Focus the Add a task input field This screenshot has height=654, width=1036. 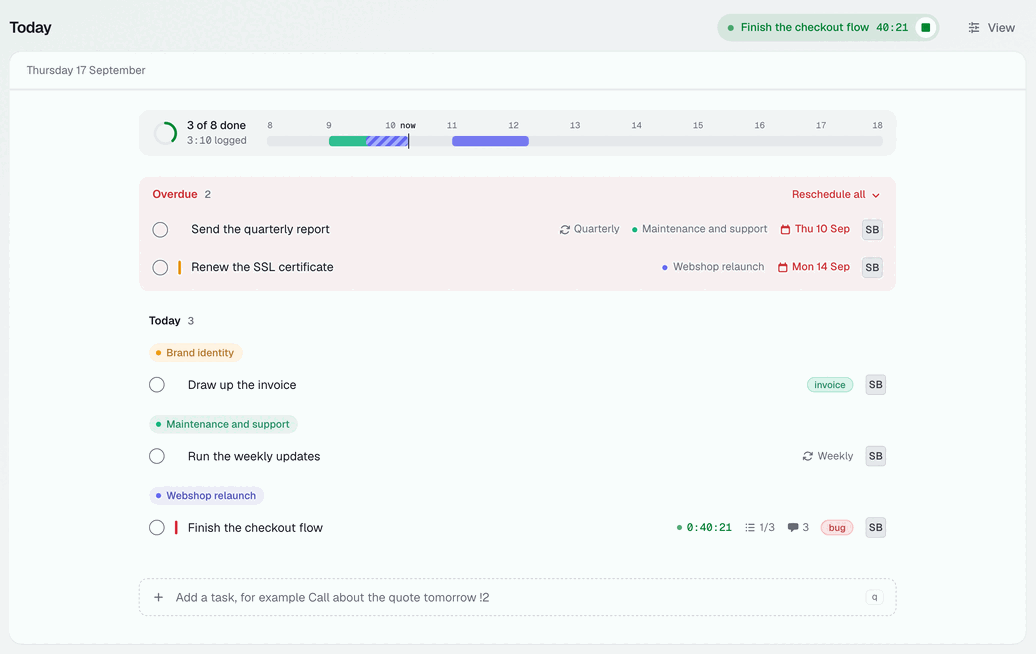(517, 597)
